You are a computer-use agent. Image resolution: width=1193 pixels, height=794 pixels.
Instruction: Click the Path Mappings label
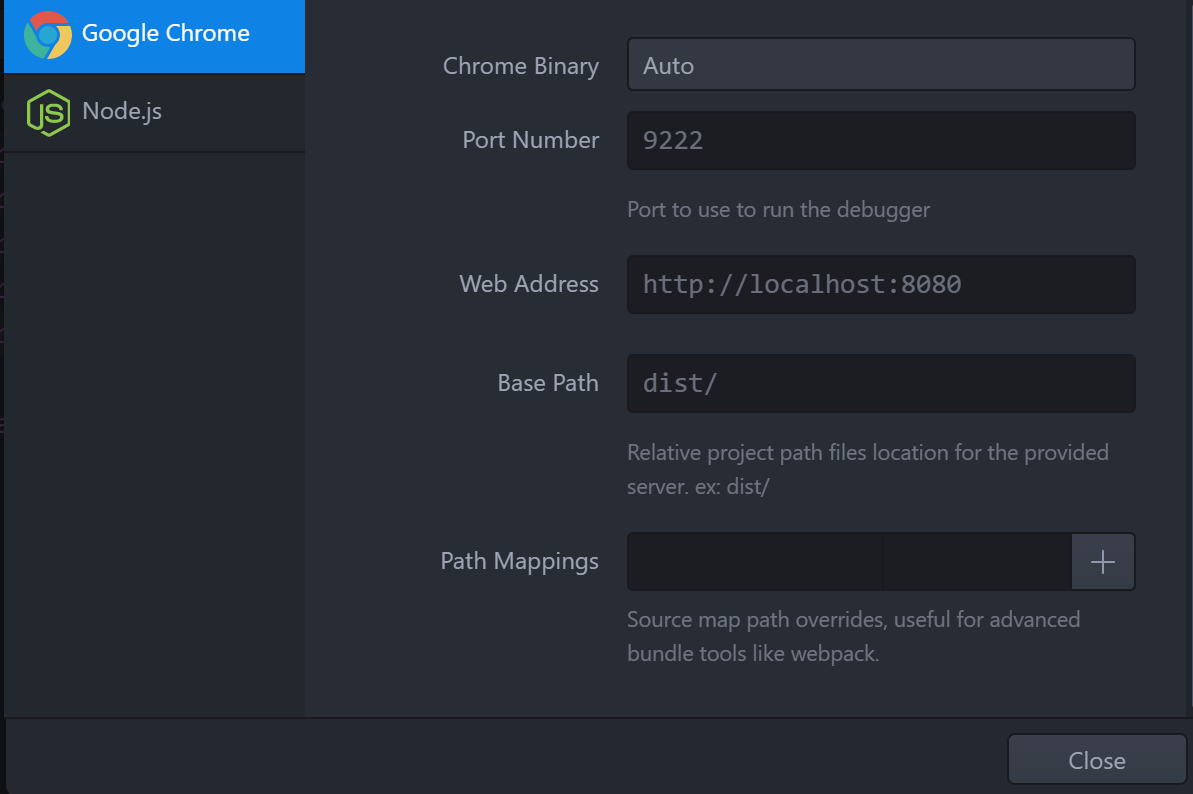point(520,561)
